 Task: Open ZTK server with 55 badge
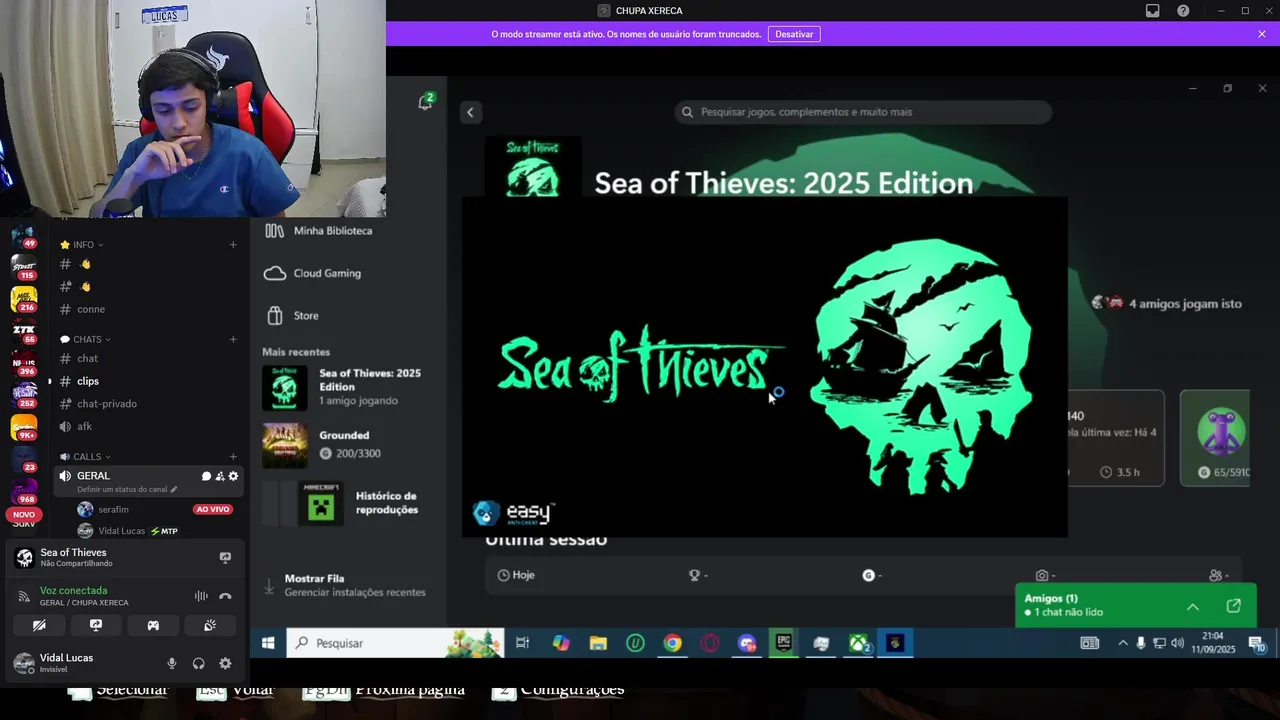[24, 331]
